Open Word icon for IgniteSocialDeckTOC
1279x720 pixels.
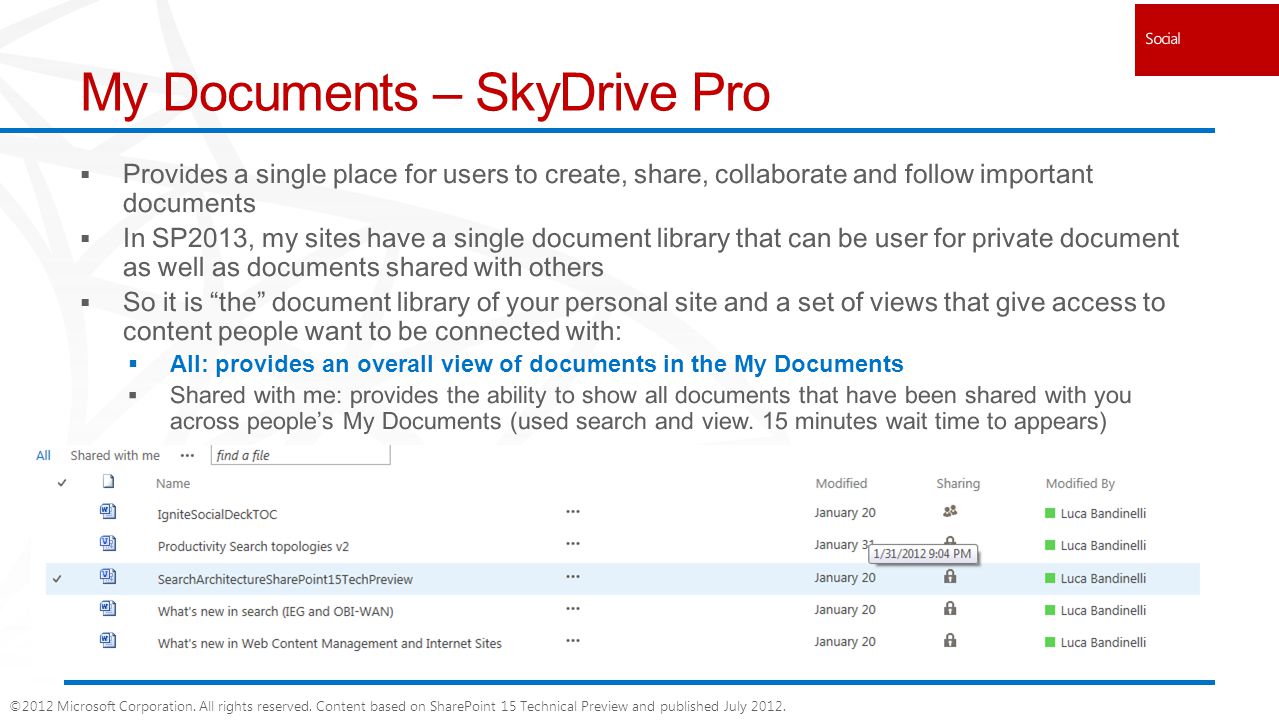tap(108, 512)
